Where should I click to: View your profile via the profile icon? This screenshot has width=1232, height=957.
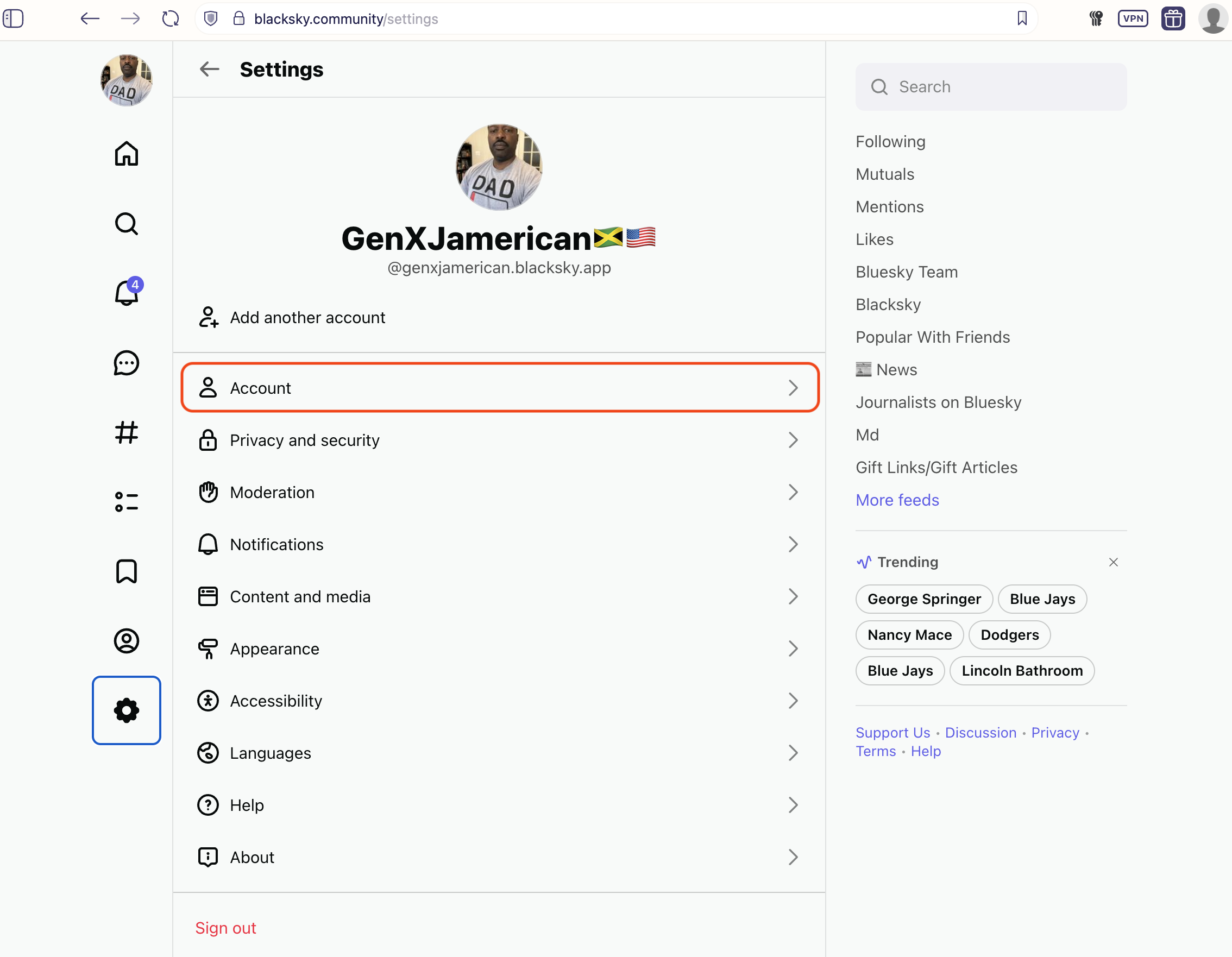(126, 641)
